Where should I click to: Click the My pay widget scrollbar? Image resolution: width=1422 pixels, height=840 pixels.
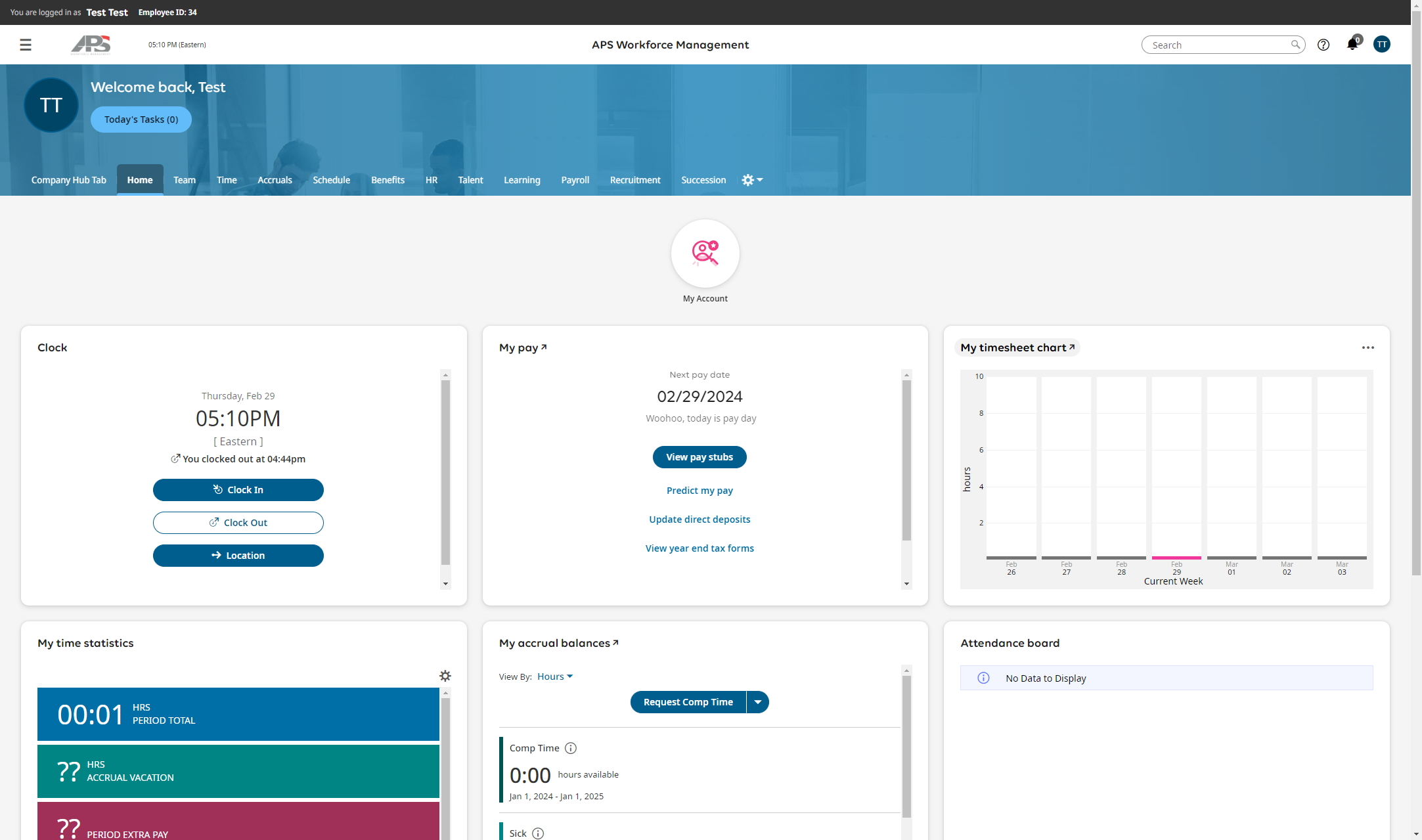pyautogui.click(x=907, y=460)
